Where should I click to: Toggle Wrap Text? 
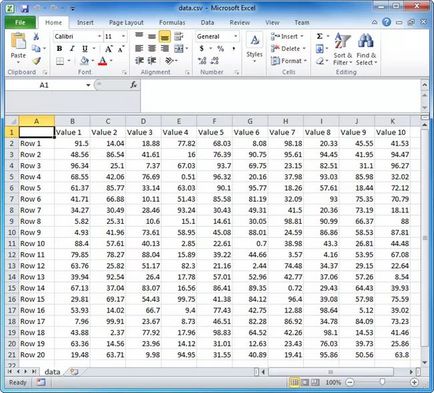click(x=179, y=36)
